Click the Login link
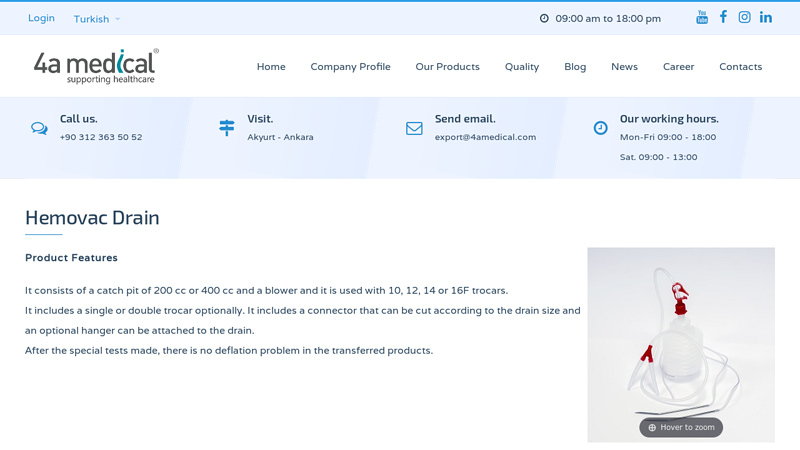Image resolution: width=800 pixels, height=450 pixels. click(x=41, y=18)
